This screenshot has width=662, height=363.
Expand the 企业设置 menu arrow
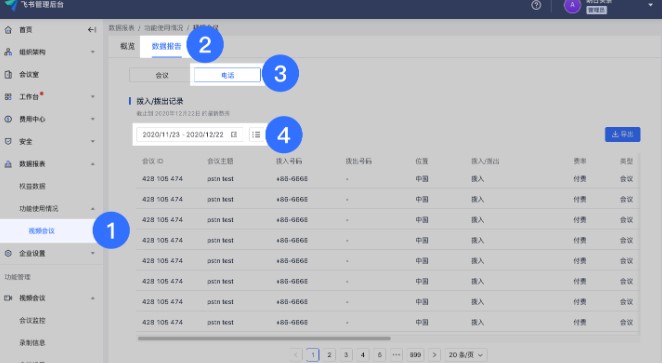(92, 253)
